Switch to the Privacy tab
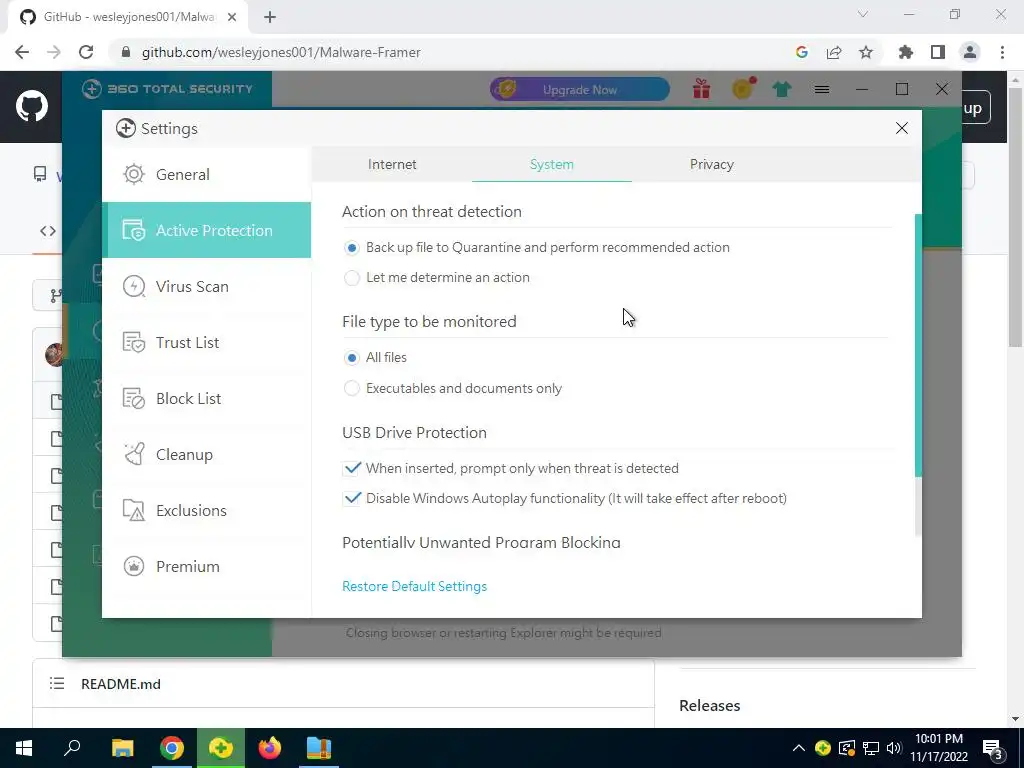Image resolution: width=1024 pixels, height=768 pixels. click(712, 165)
